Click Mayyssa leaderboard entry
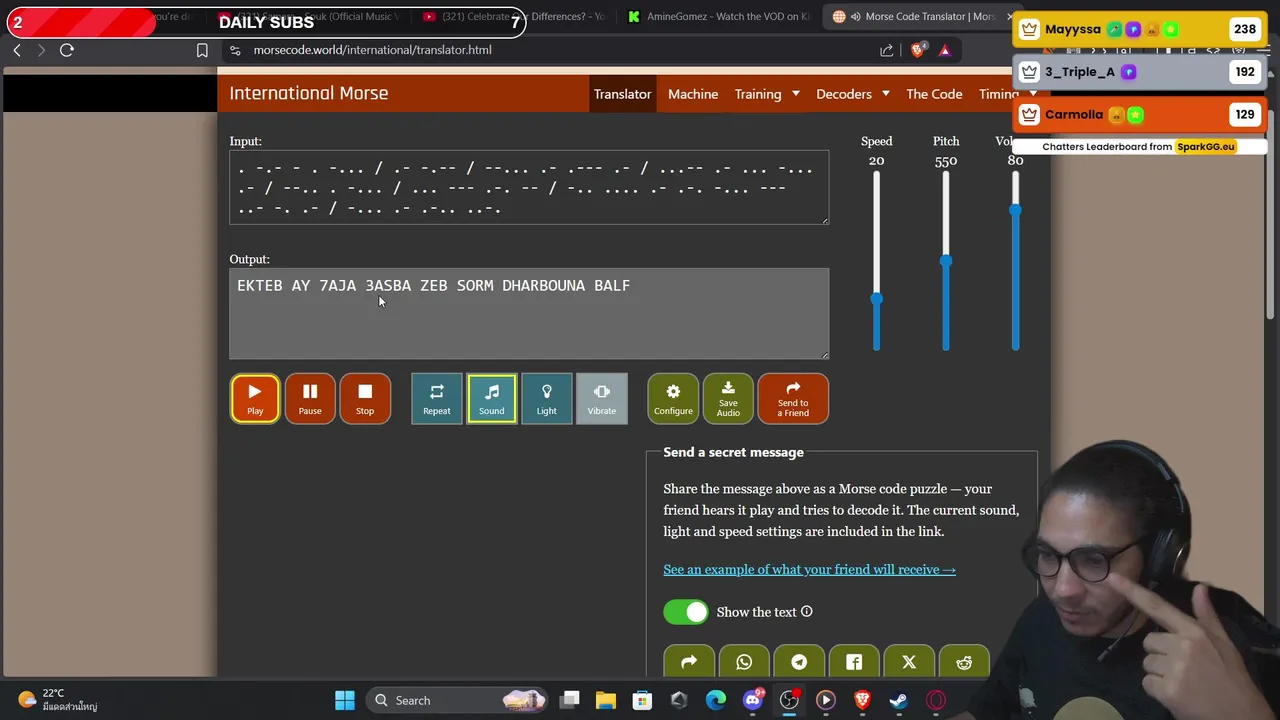This screenshot has height=720, width=1280. [1140, 29]
